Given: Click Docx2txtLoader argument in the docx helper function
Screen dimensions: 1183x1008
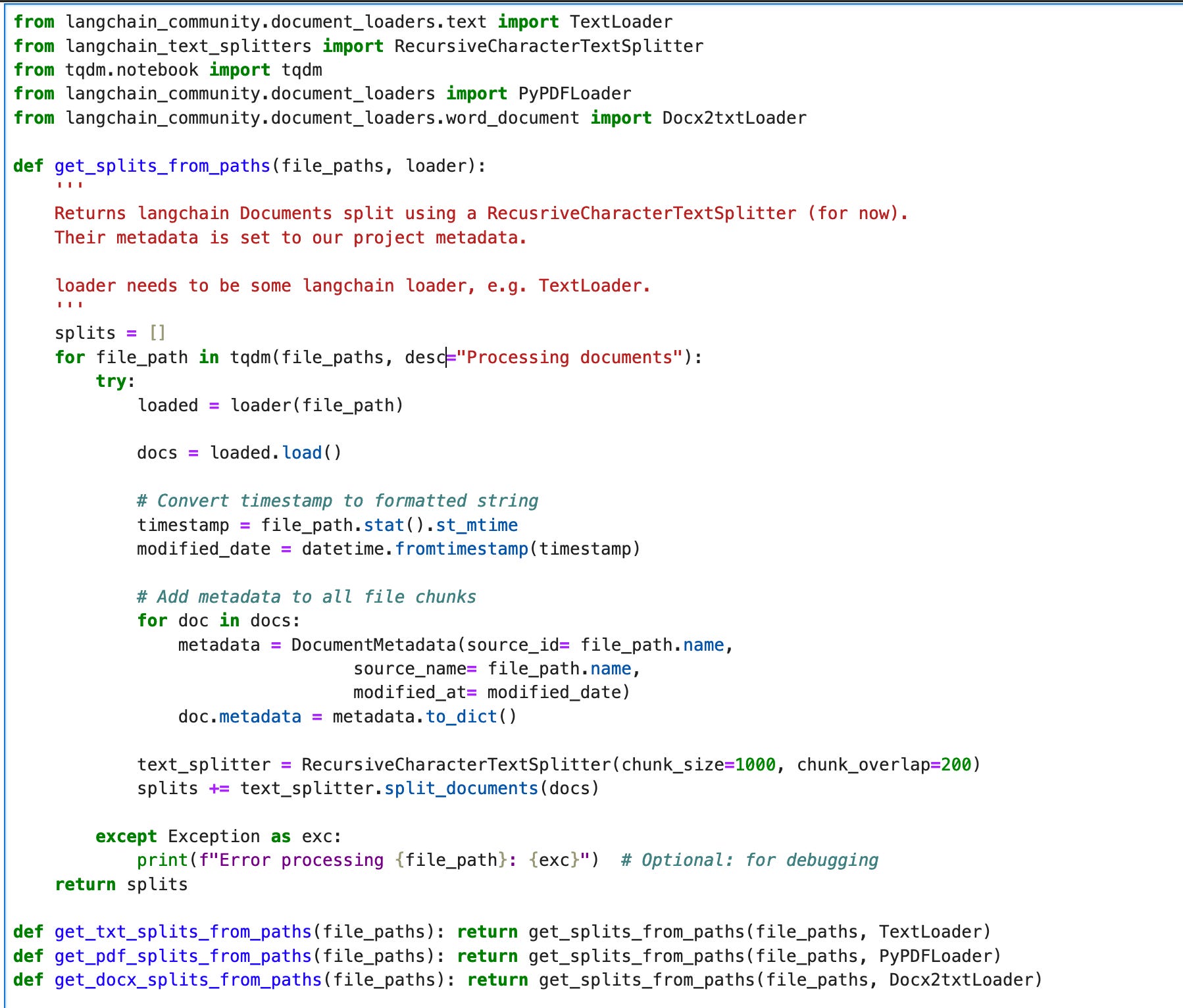Looking at the screenshot, I should pos(961,980).
